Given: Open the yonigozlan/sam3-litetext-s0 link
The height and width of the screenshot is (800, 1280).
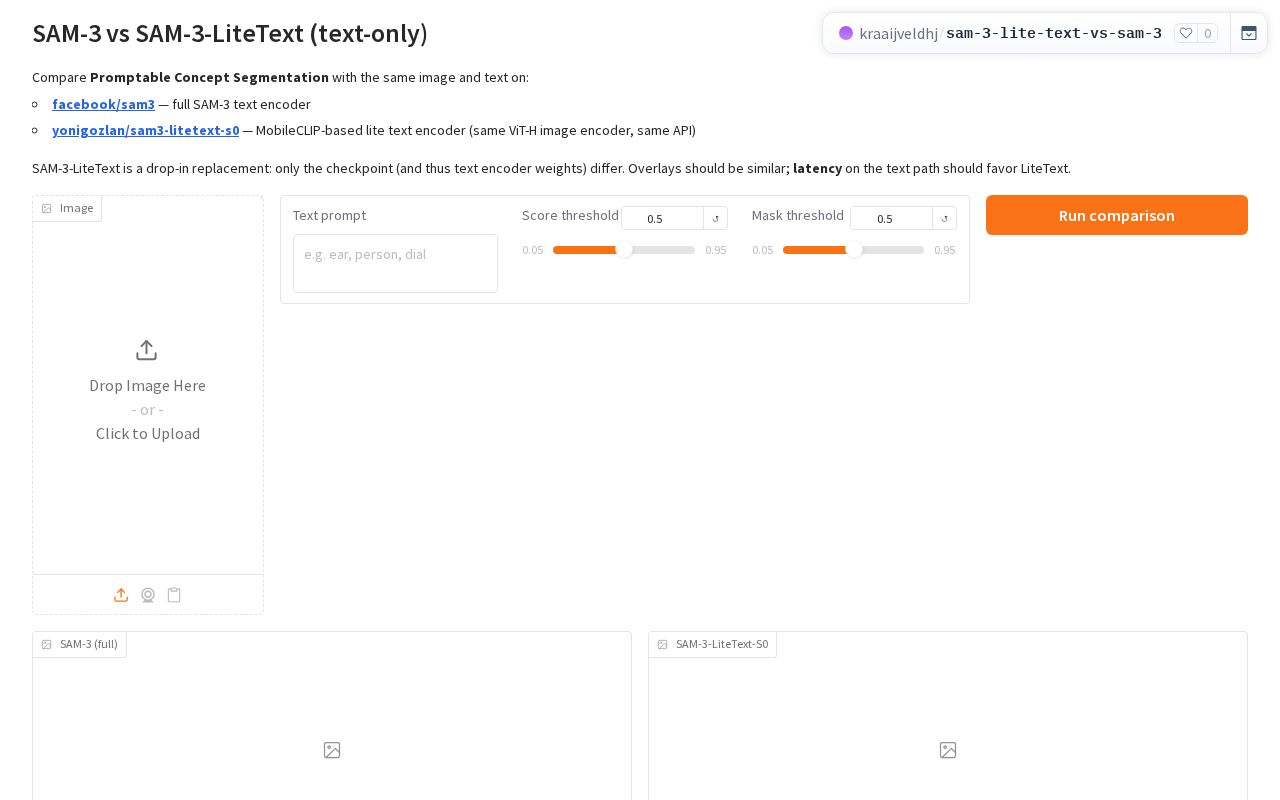Looking at the screenshot, I should coord(145,130).
